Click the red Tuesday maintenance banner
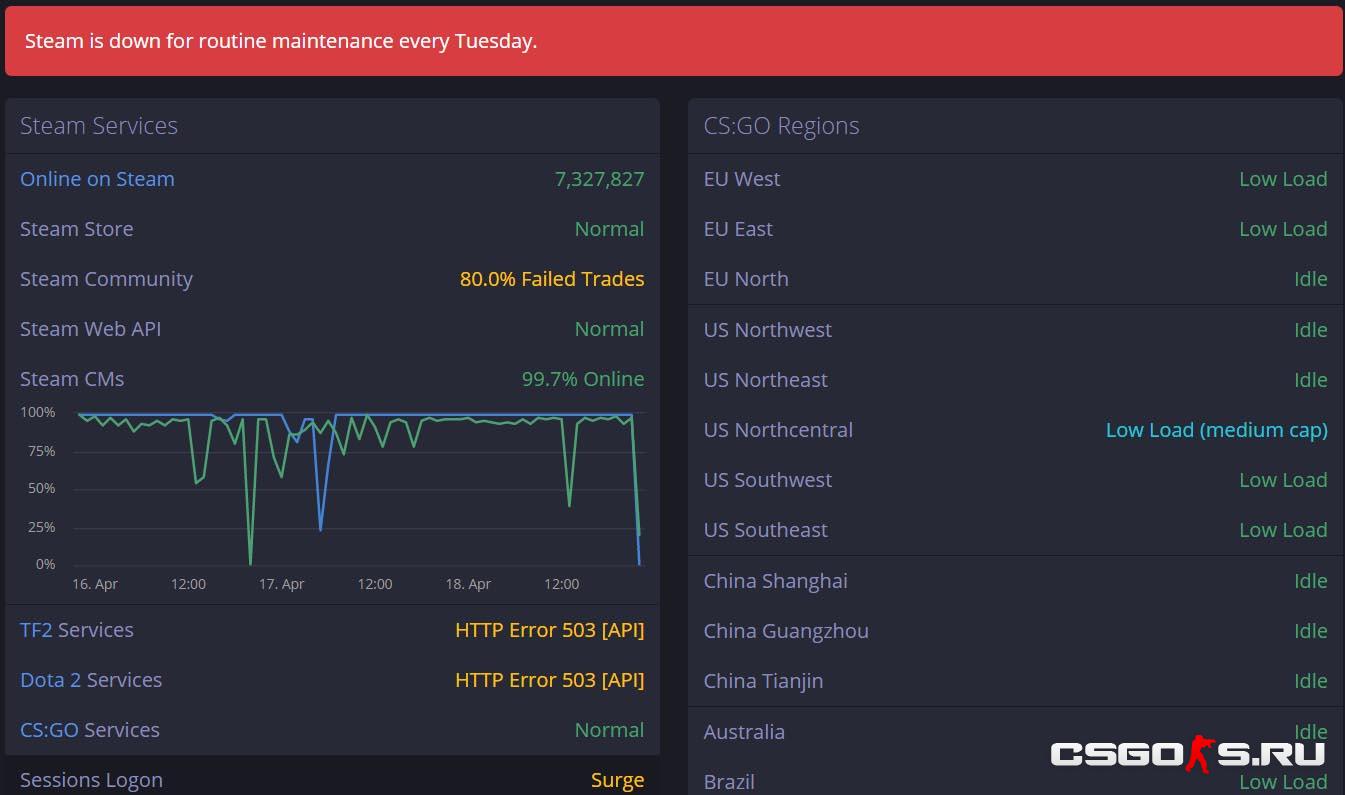 click(673, 41)
